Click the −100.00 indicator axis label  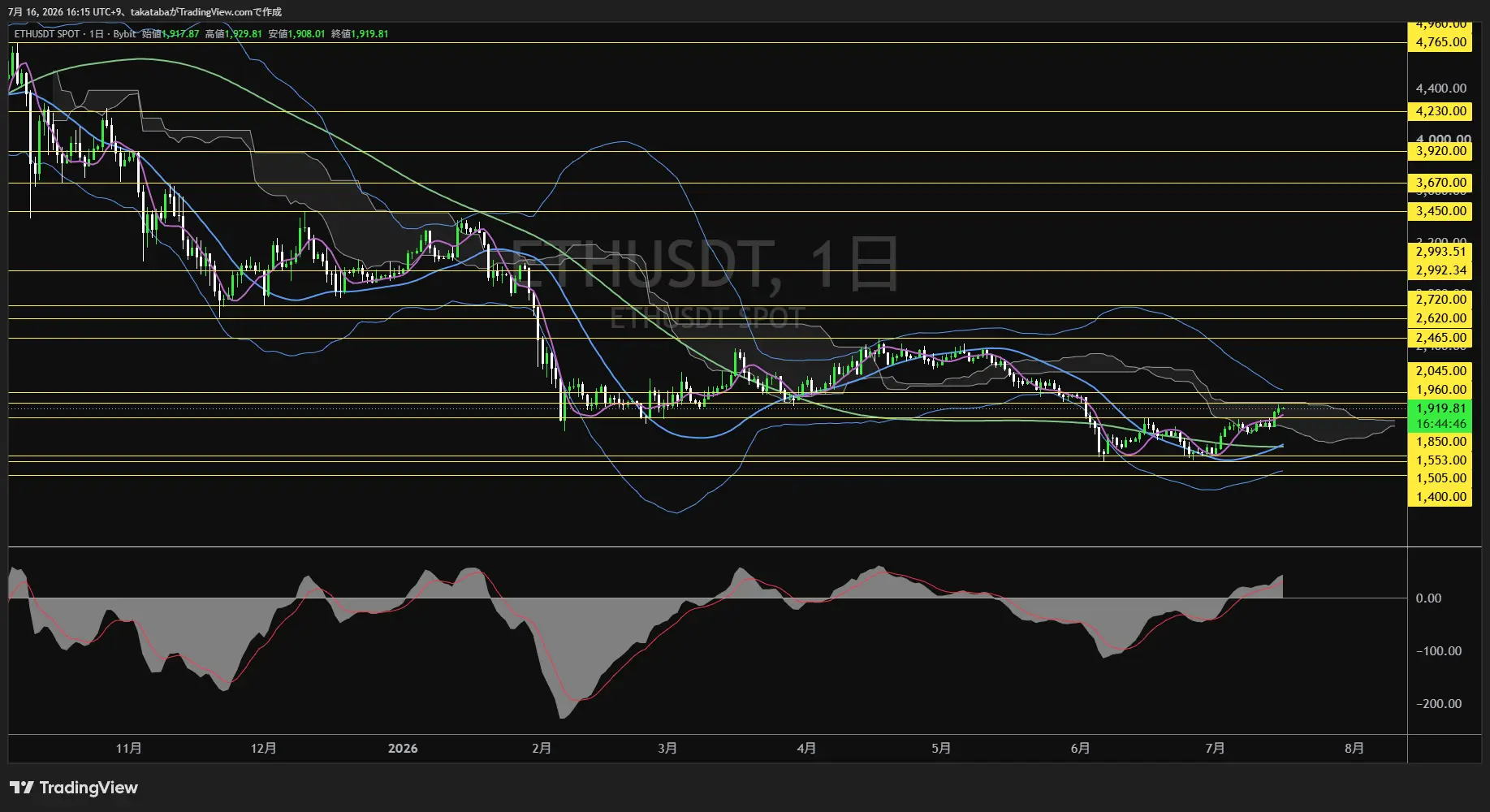[1438, 651]
